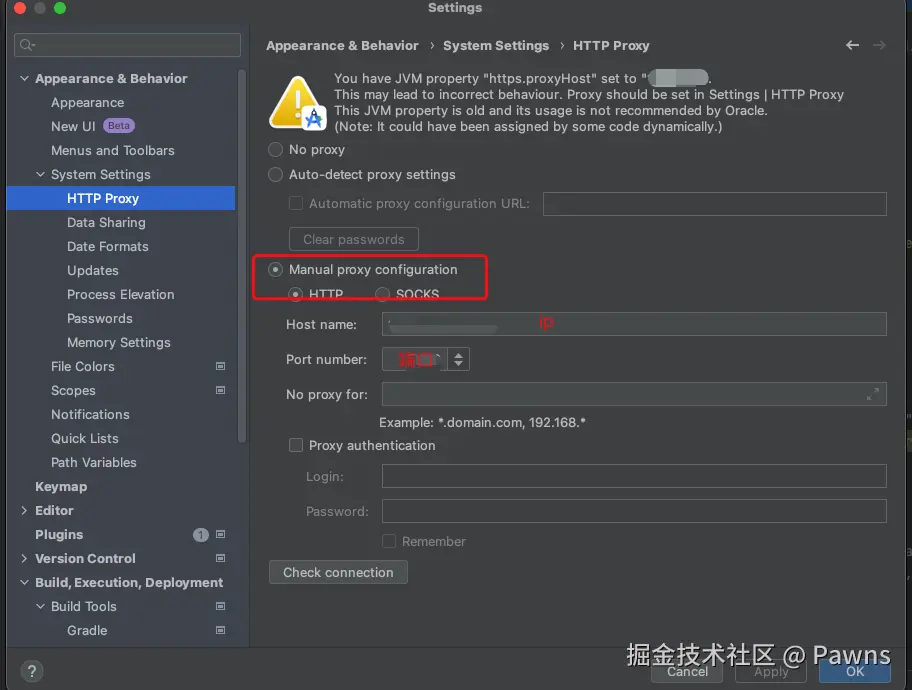The image size is (912, 690).
Task: Click the Check connection button
Action: click(x=338, y=572)
